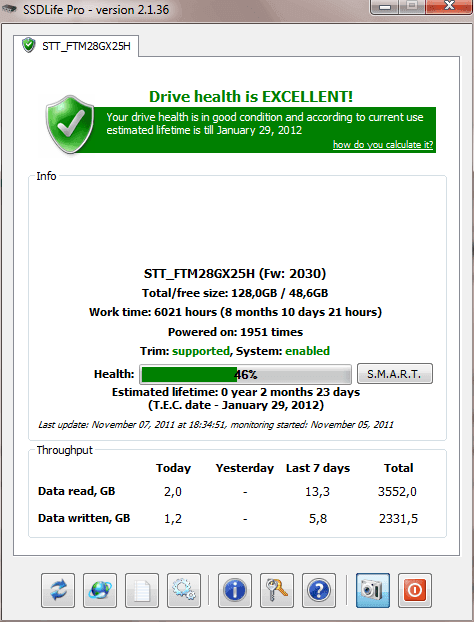Click the 'Work time: 6021 hours' line
The image size is (474, 622).
click(x=235, y=312)
